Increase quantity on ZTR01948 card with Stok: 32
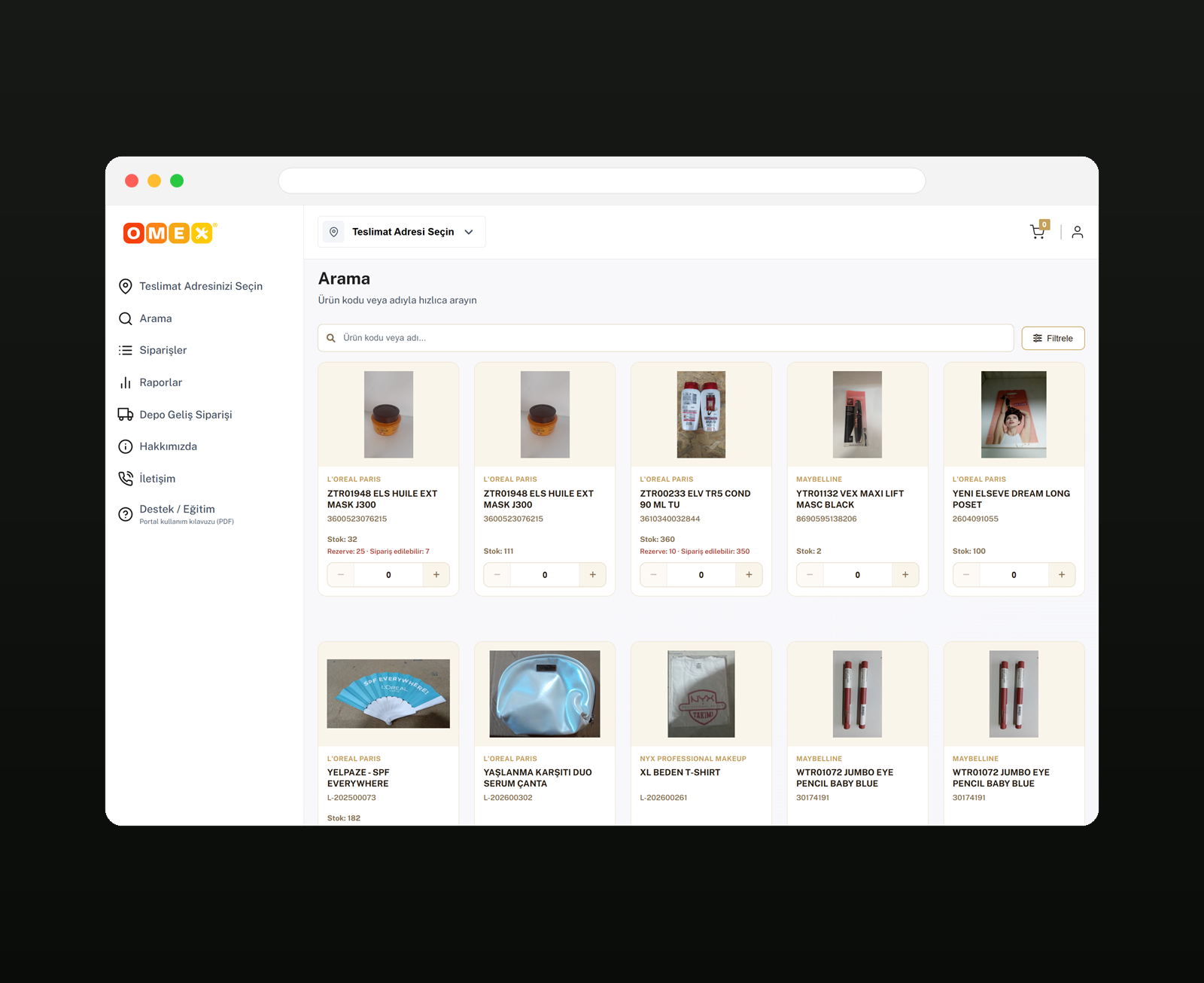 (x=436, y=575)
